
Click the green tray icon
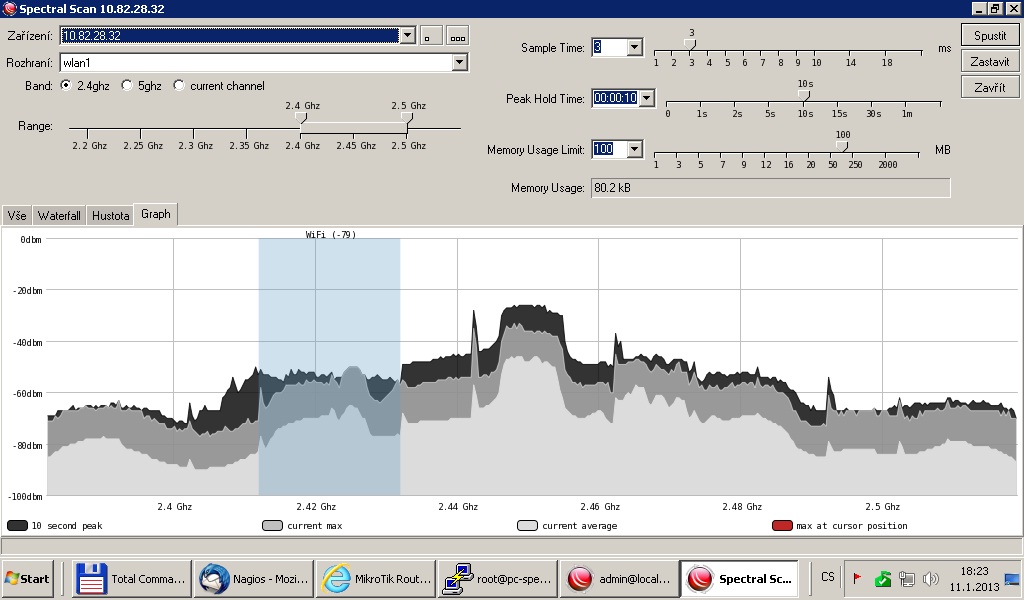tap(883, 578)
